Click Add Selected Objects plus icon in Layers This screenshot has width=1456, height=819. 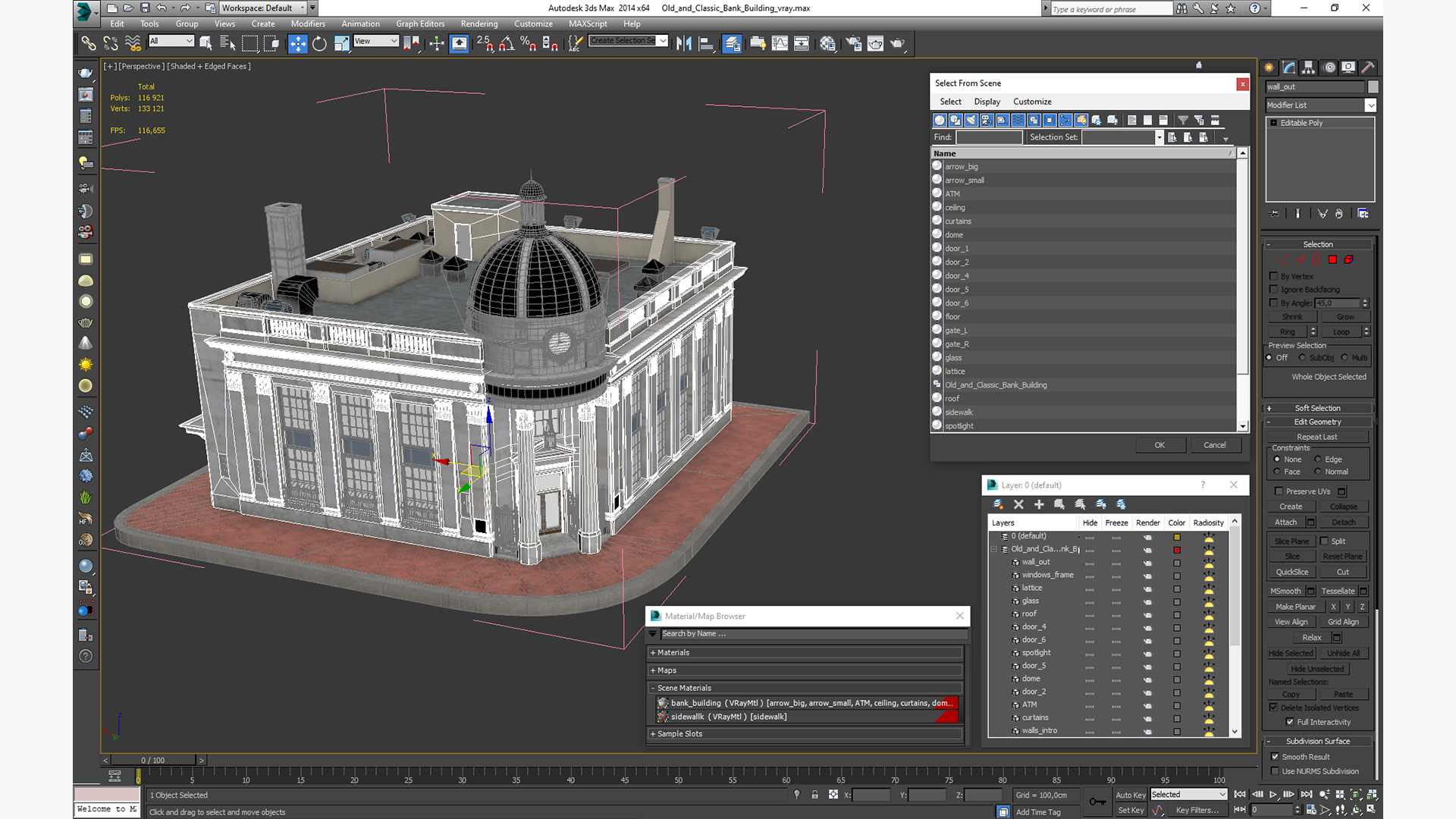tap(1039, 504)
